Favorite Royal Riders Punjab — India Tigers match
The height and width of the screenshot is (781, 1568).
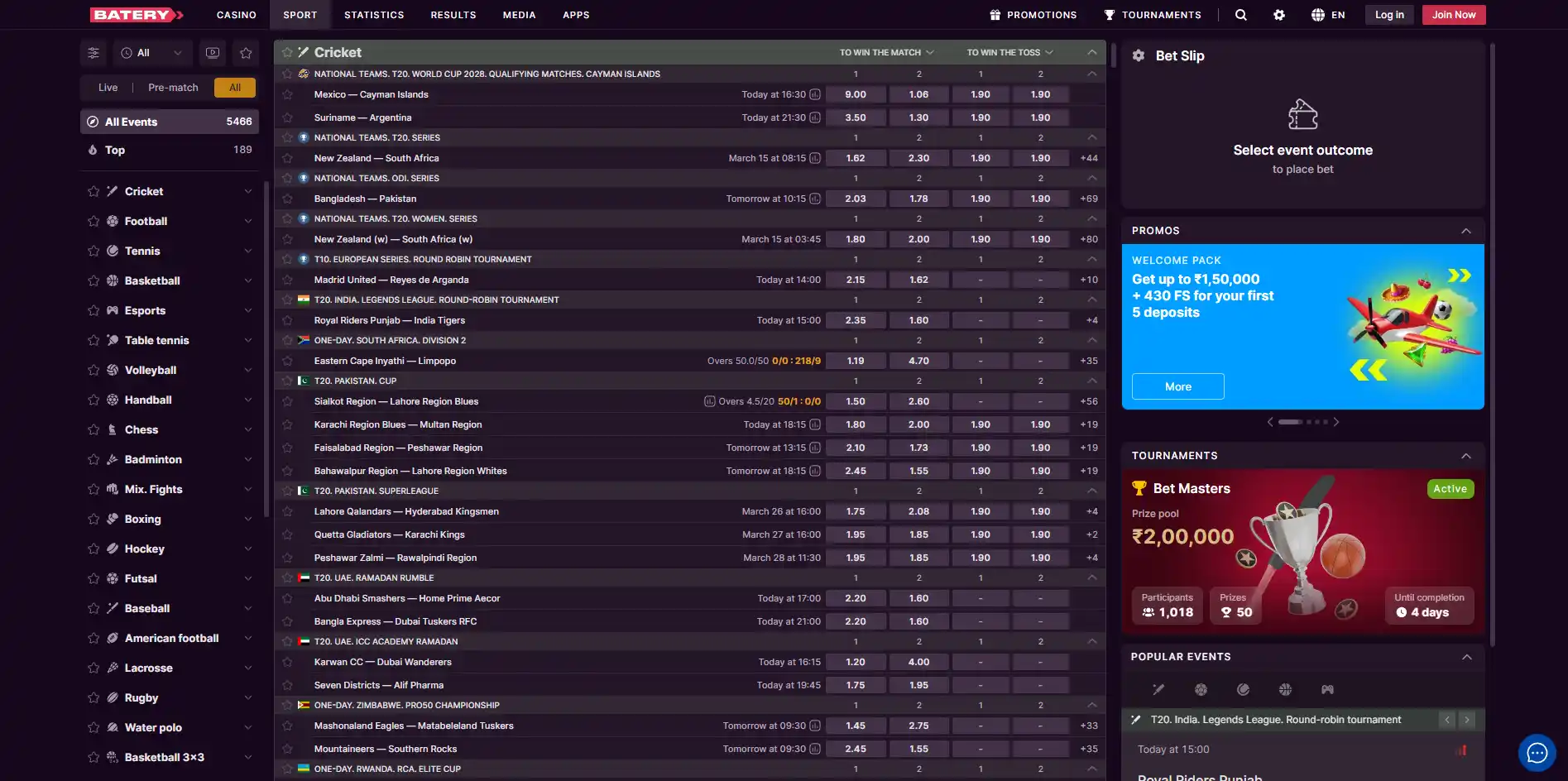[287, 320]
